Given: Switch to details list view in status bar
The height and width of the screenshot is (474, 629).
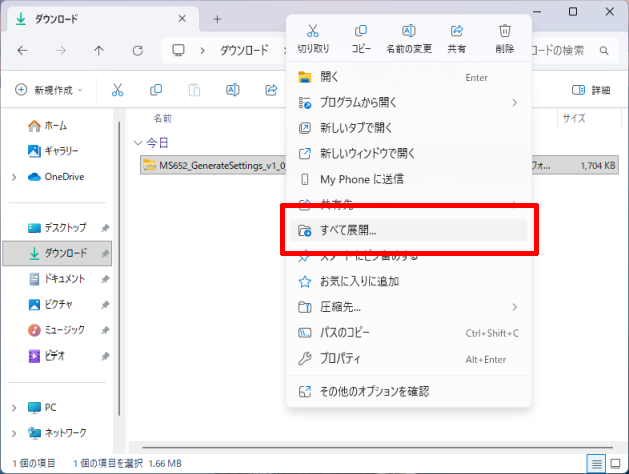Looking at the screenshot, I should point(597,463).
